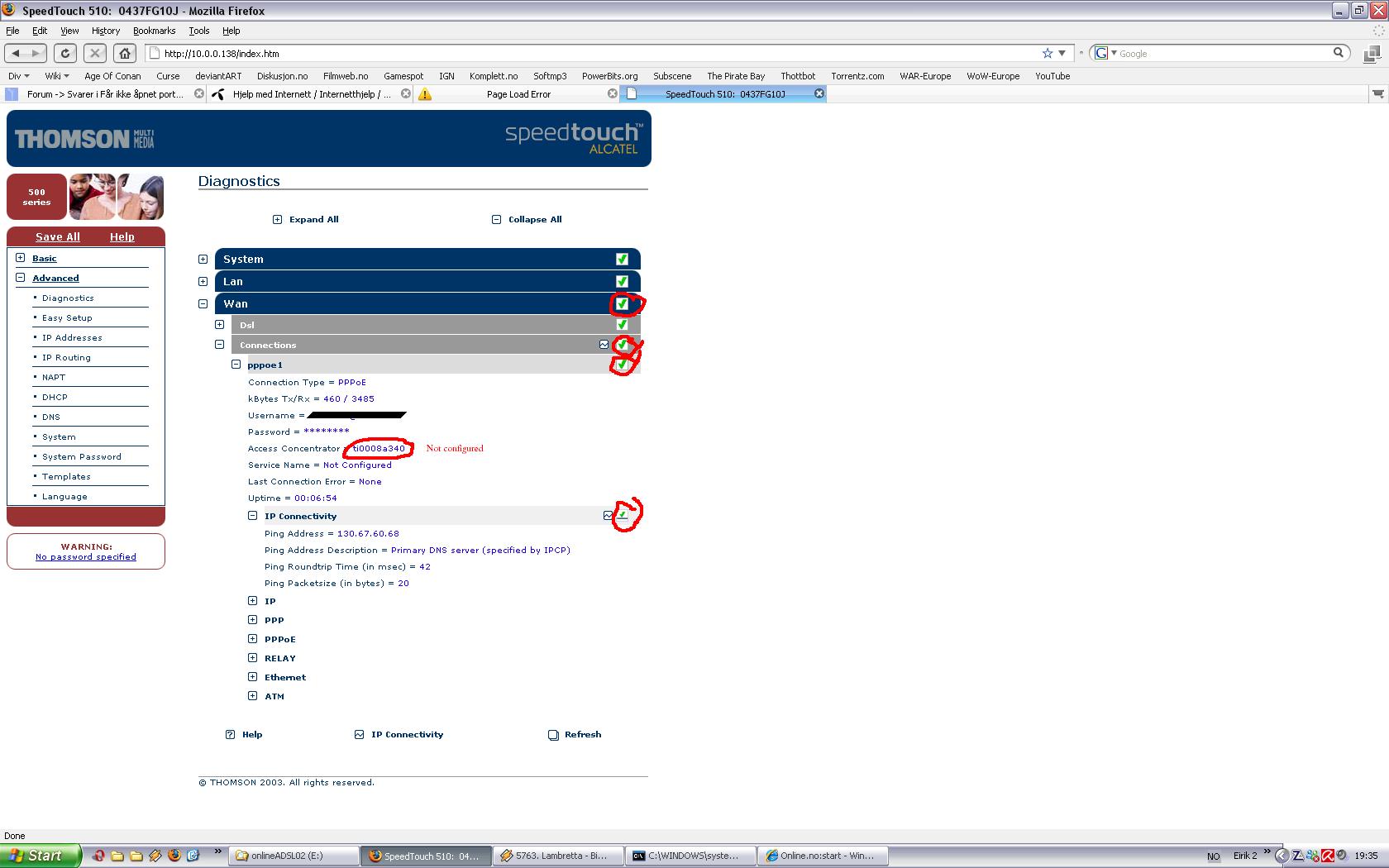Image resolution: width=1389 pixels, height=868 pixels.
Task: Bookmark this page with the star
Action: pos(1048,53)
